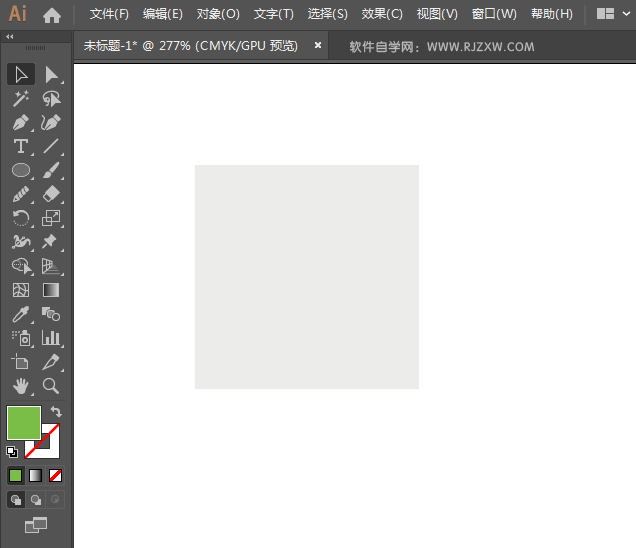Select the Magic Wand tool
This screenshot has height=548, width=636.
point(21,99)
